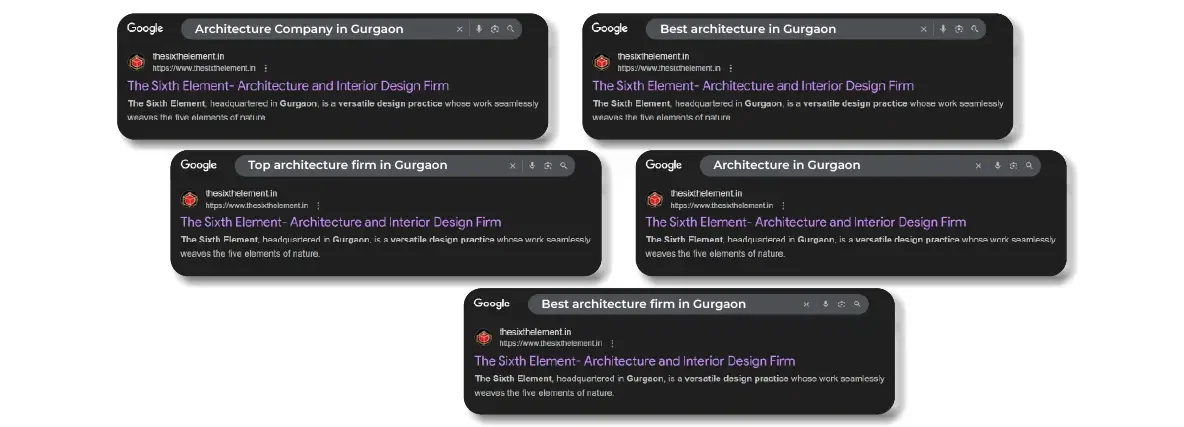The height and width of the screenshot is (427, 1184).
Task: Open image search in 'Architecture Company in Gurgaon' bar
Action: click(495, 29)
